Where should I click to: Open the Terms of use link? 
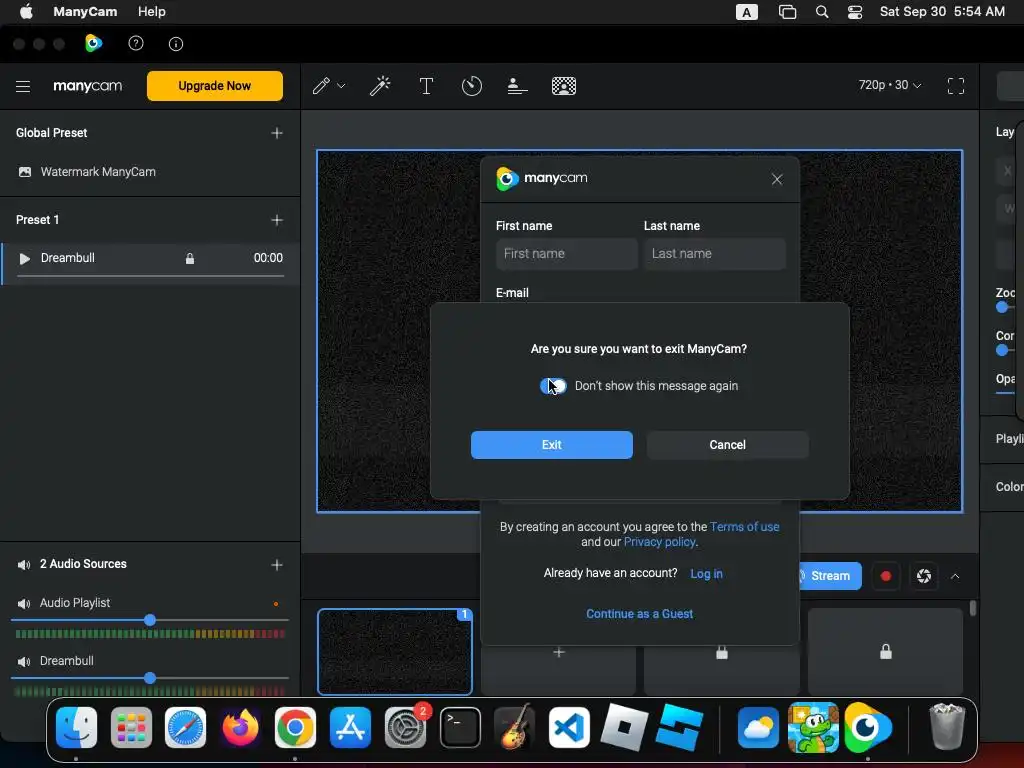[x=744, y=526]
